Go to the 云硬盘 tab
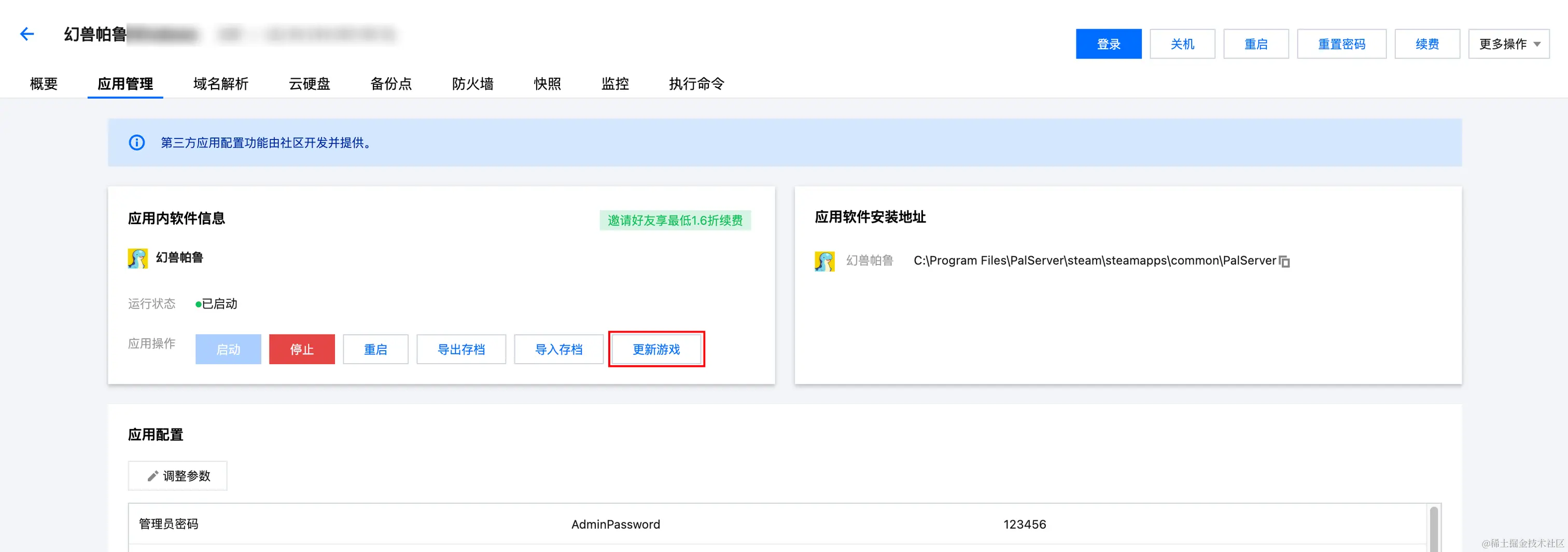Viewport: 1568px width, 552px height. (309, 84)
